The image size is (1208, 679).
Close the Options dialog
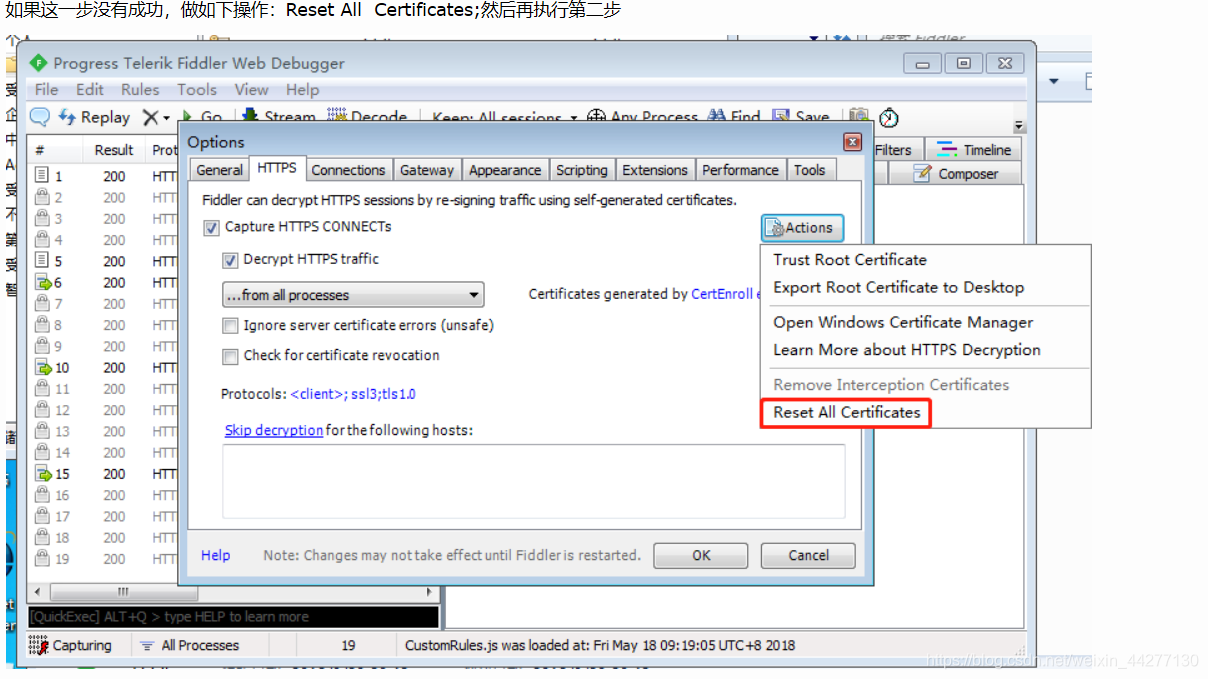(x=852, y=142)
